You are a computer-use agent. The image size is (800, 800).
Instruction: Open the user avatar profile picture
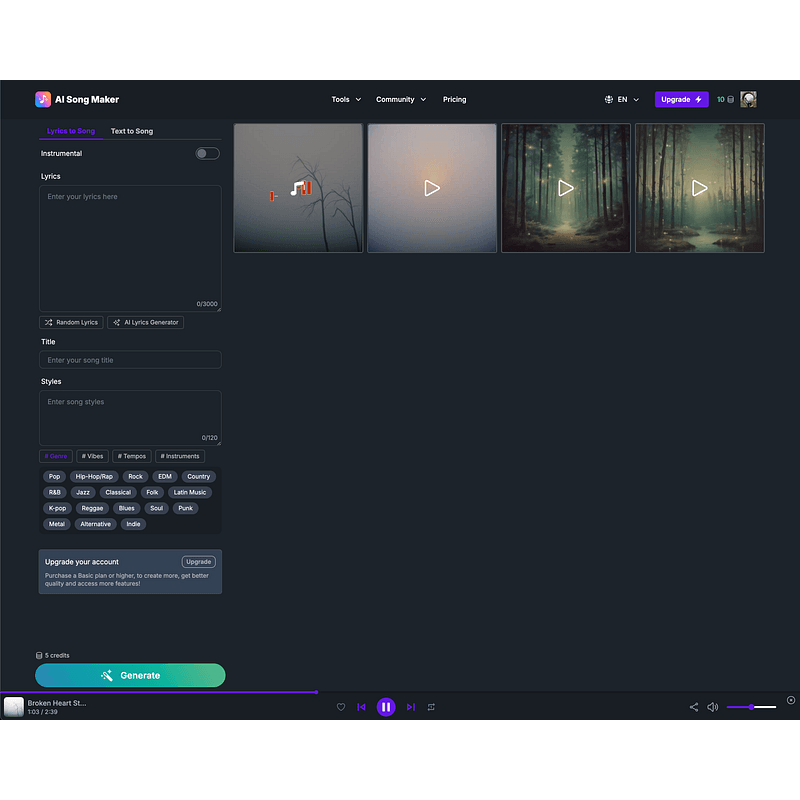[748, 99]
